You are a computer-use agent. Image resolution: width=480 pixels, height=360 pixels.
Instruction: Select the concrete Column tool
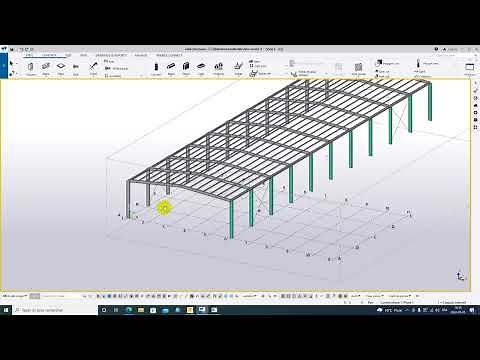tap(156, 68)
